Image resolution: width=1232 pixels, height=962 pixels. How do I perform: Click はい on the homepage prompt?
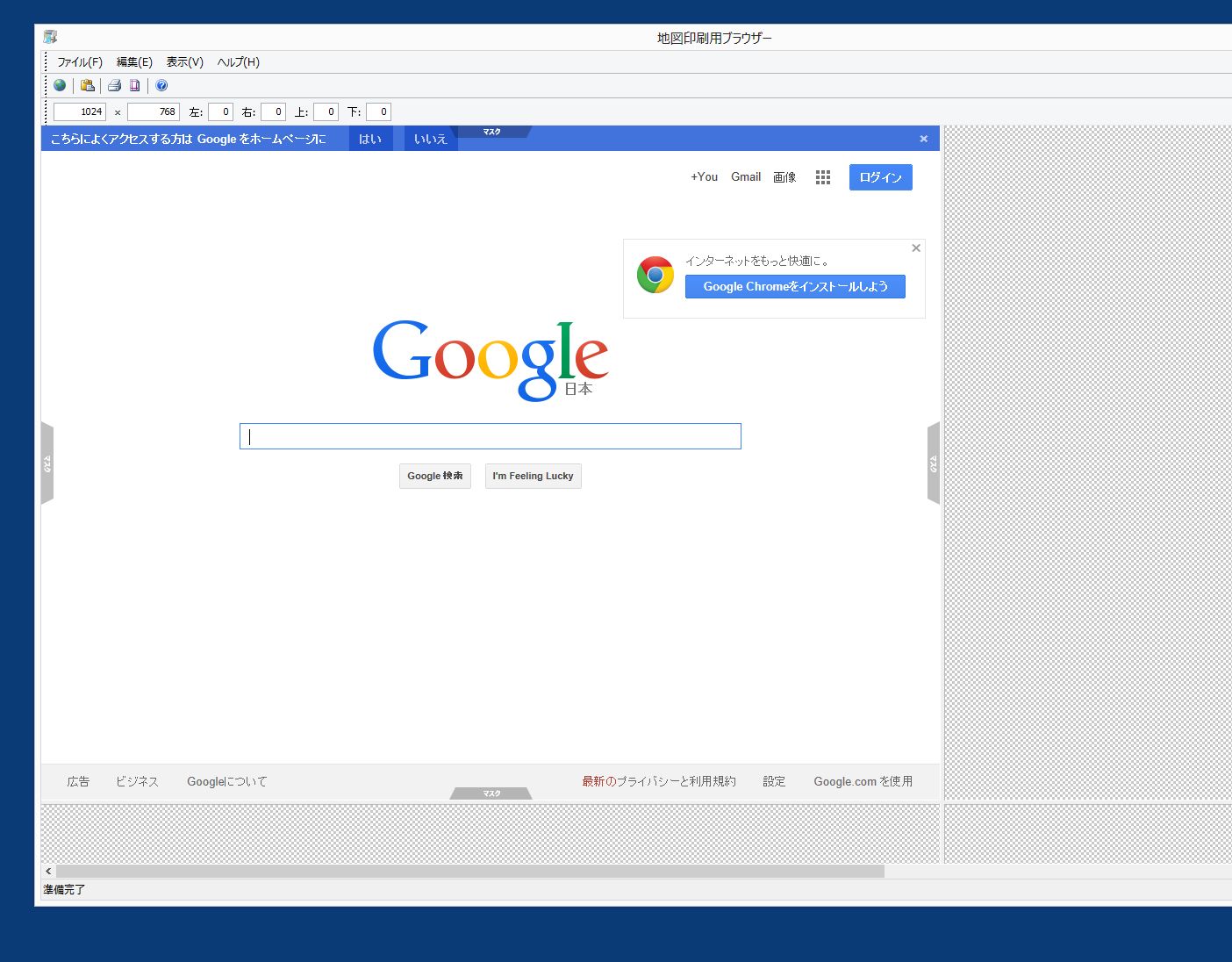coord(370,139)
